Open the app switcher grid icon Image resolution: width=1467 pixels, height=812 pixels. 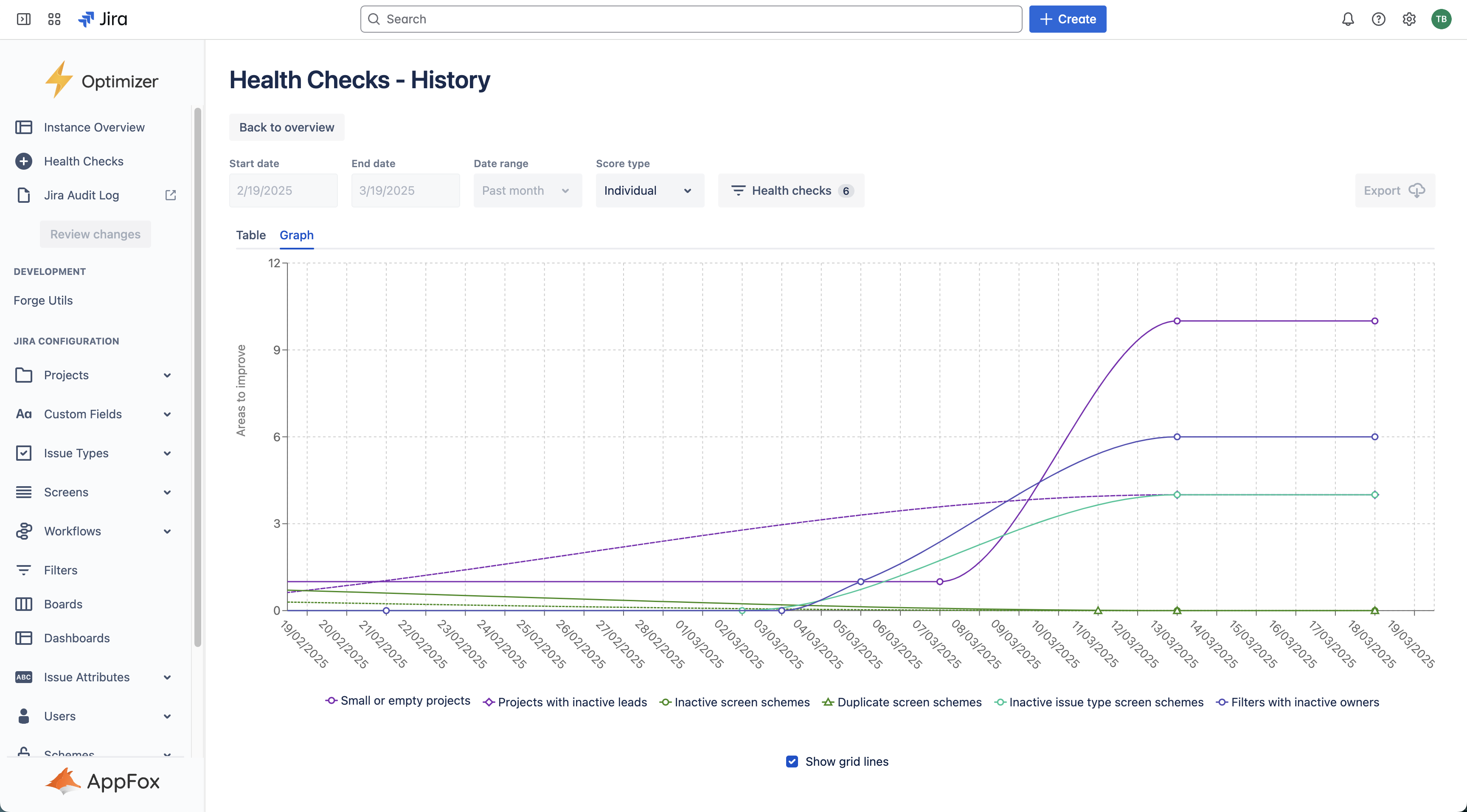pyautogui.click(x=54, y=19)
